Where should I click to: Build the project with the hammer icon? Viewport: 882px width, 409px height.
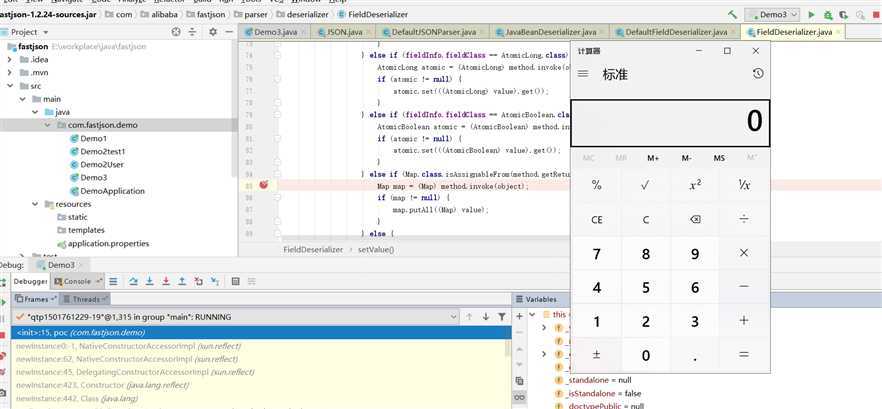click(x=732, y=15)
